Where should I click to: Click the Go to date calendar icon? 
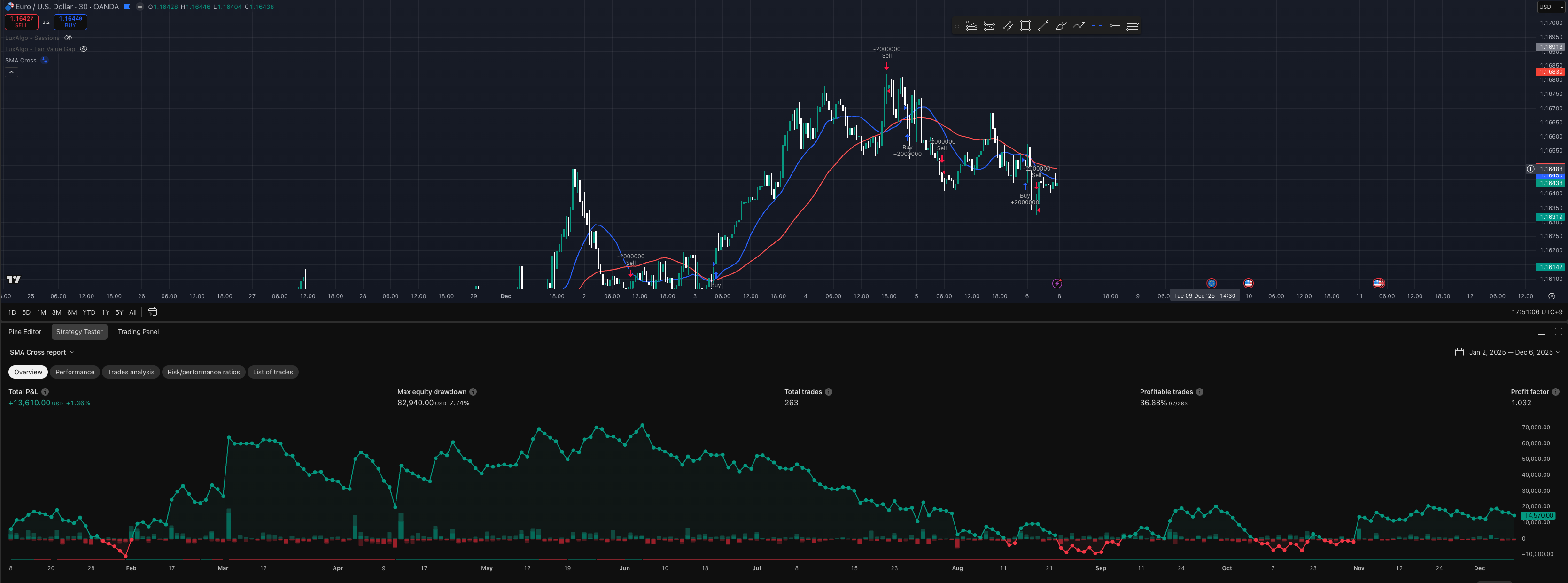coord(153,312)
